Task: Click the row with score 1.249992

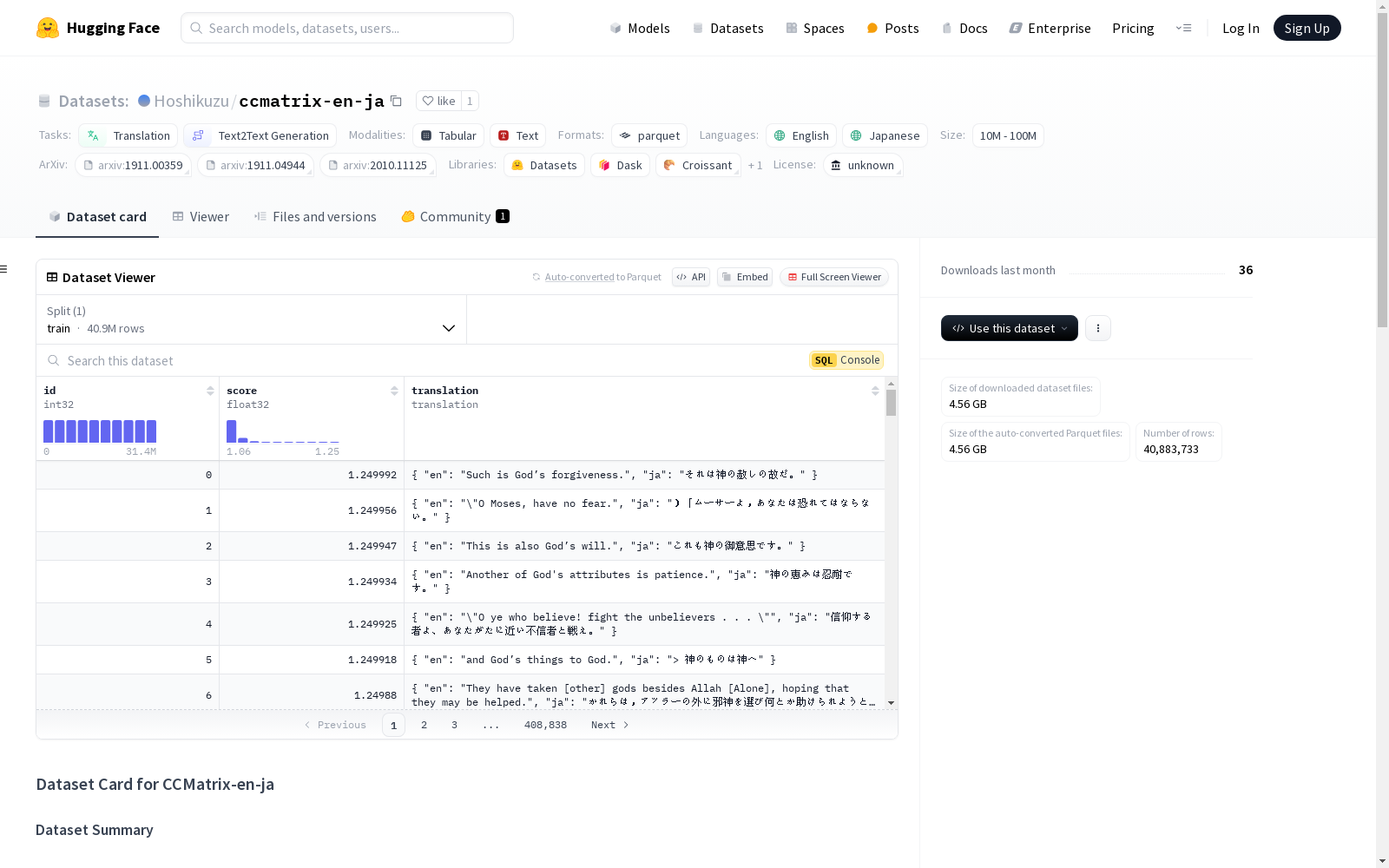Action: [460, 475]
